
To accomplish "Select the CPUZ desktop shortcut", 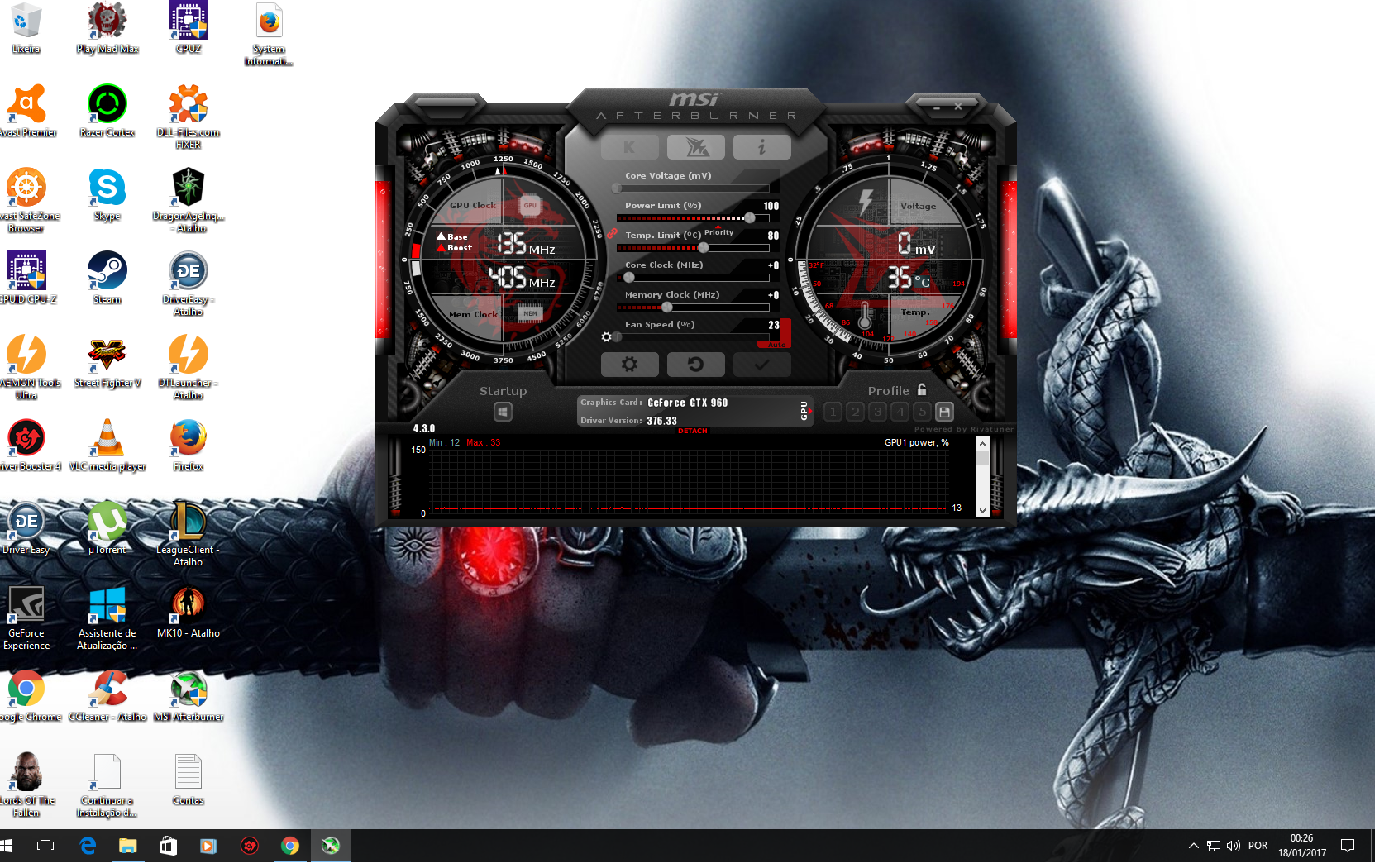I will tap(189, 27).
